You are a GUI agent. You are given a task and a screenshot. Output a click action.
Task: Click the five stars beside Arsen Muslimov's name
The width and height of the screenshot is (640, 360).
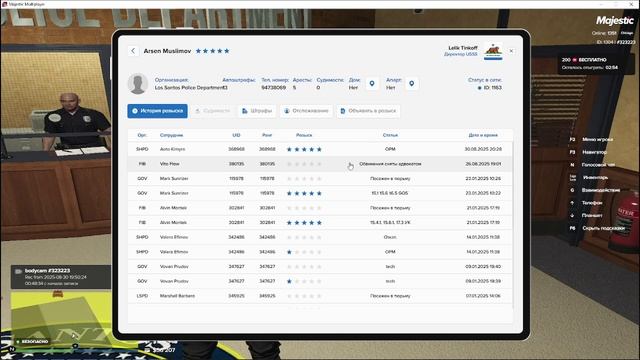pyautogui.click(x=212, y=51)
